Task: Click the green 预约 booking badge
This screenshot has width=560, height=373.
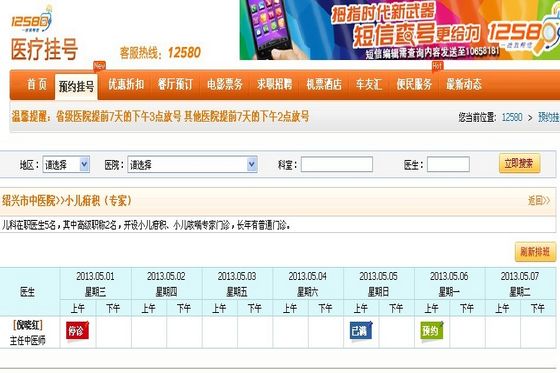Action: (x=432, y=331)
